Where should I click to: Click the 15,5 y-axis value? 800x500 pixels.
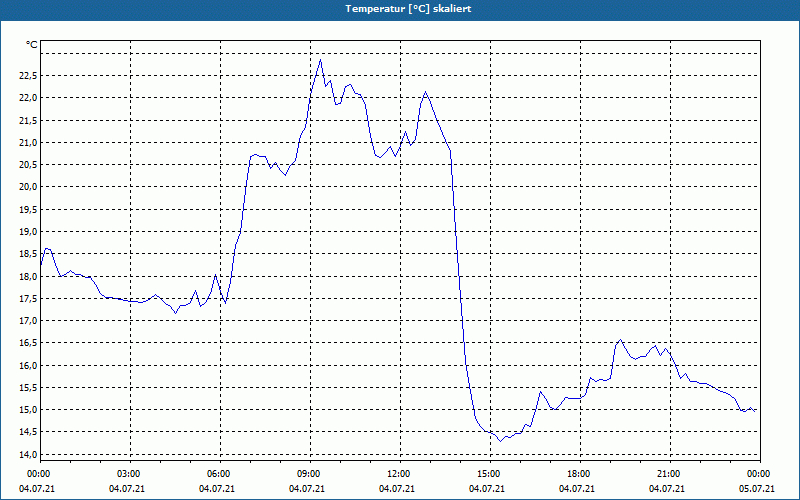point(28,388)
